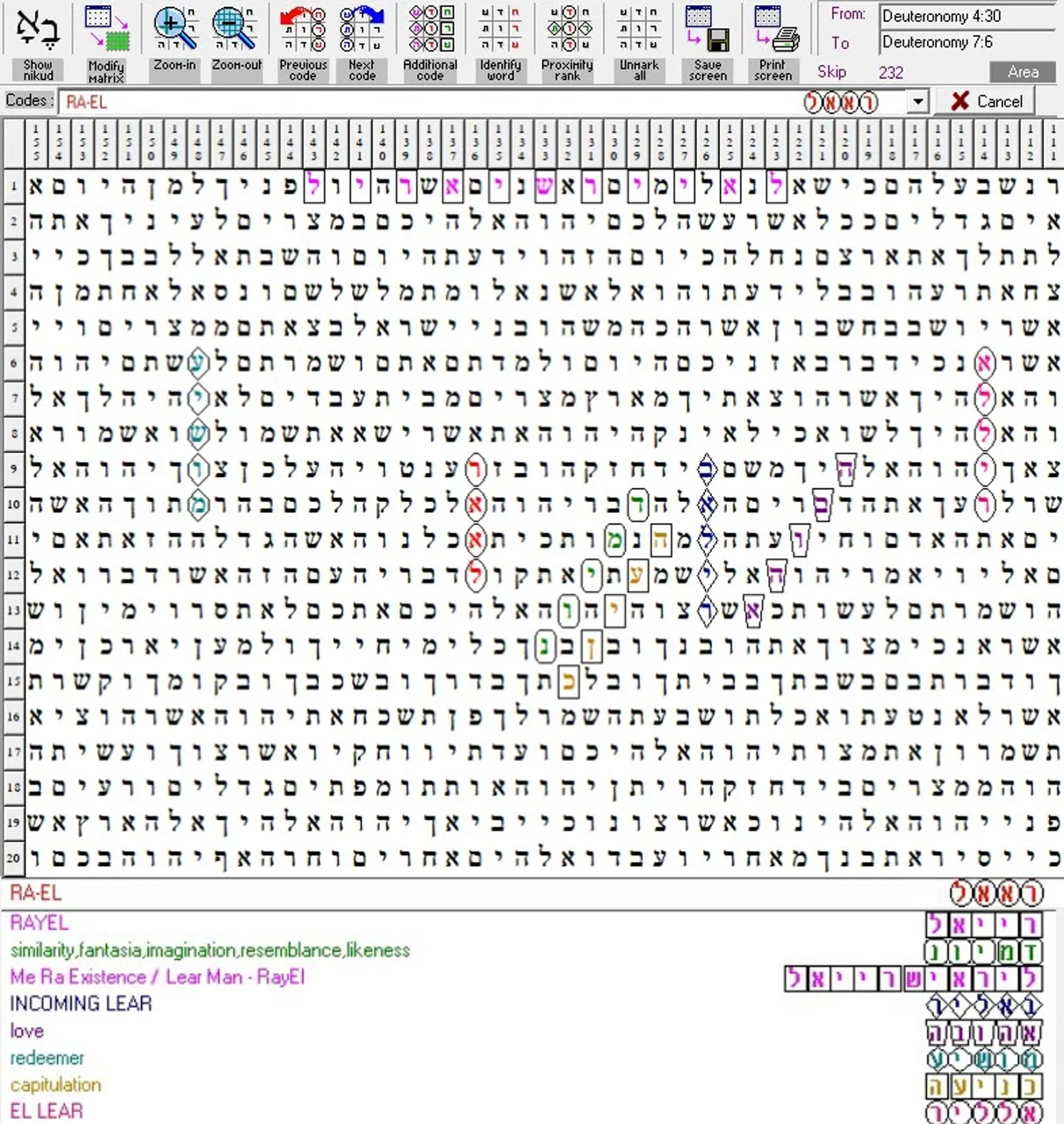Viewport: 1064px width, 1124px height.
Task: Choose the Unmark all tool
Action: click(639, 42)
